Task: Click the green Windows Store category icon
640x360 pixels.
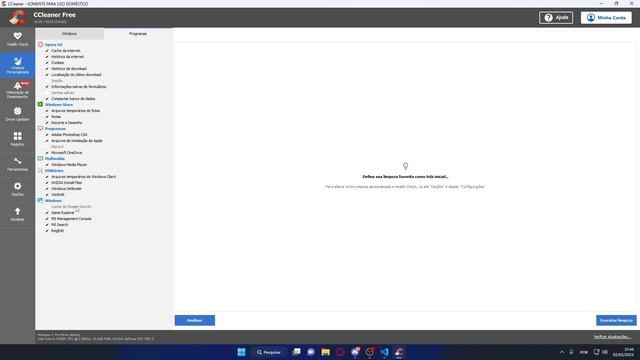Action: pos(40,104)
